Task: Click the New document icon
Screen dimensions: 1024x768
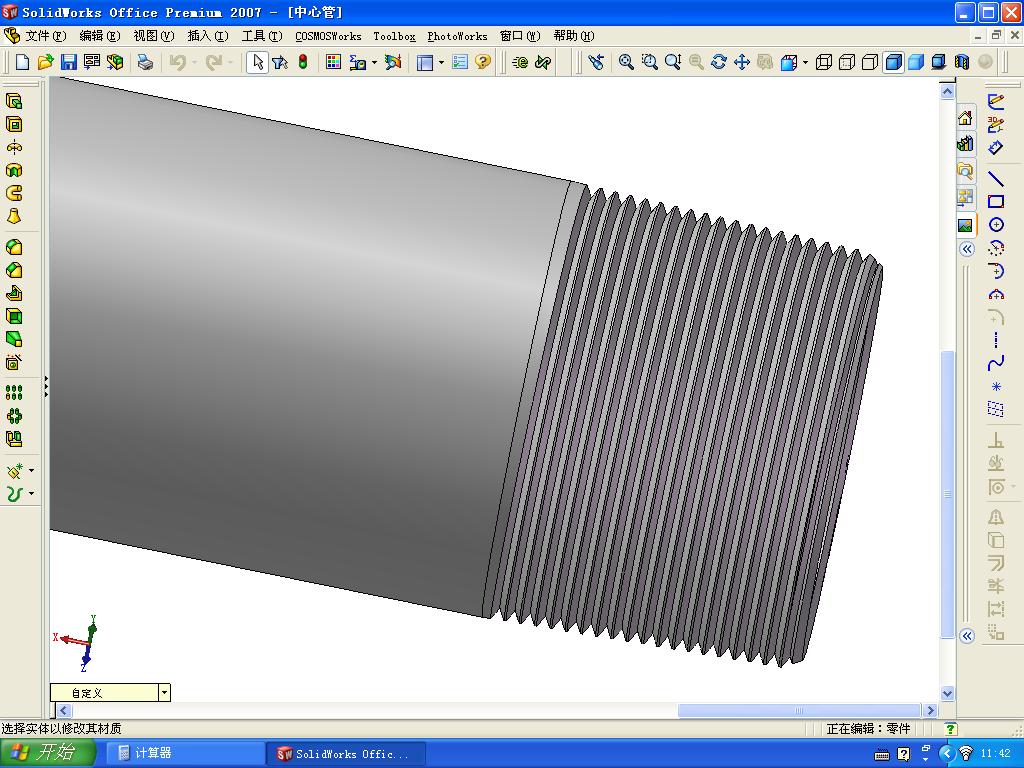Action: pos(22,62)
